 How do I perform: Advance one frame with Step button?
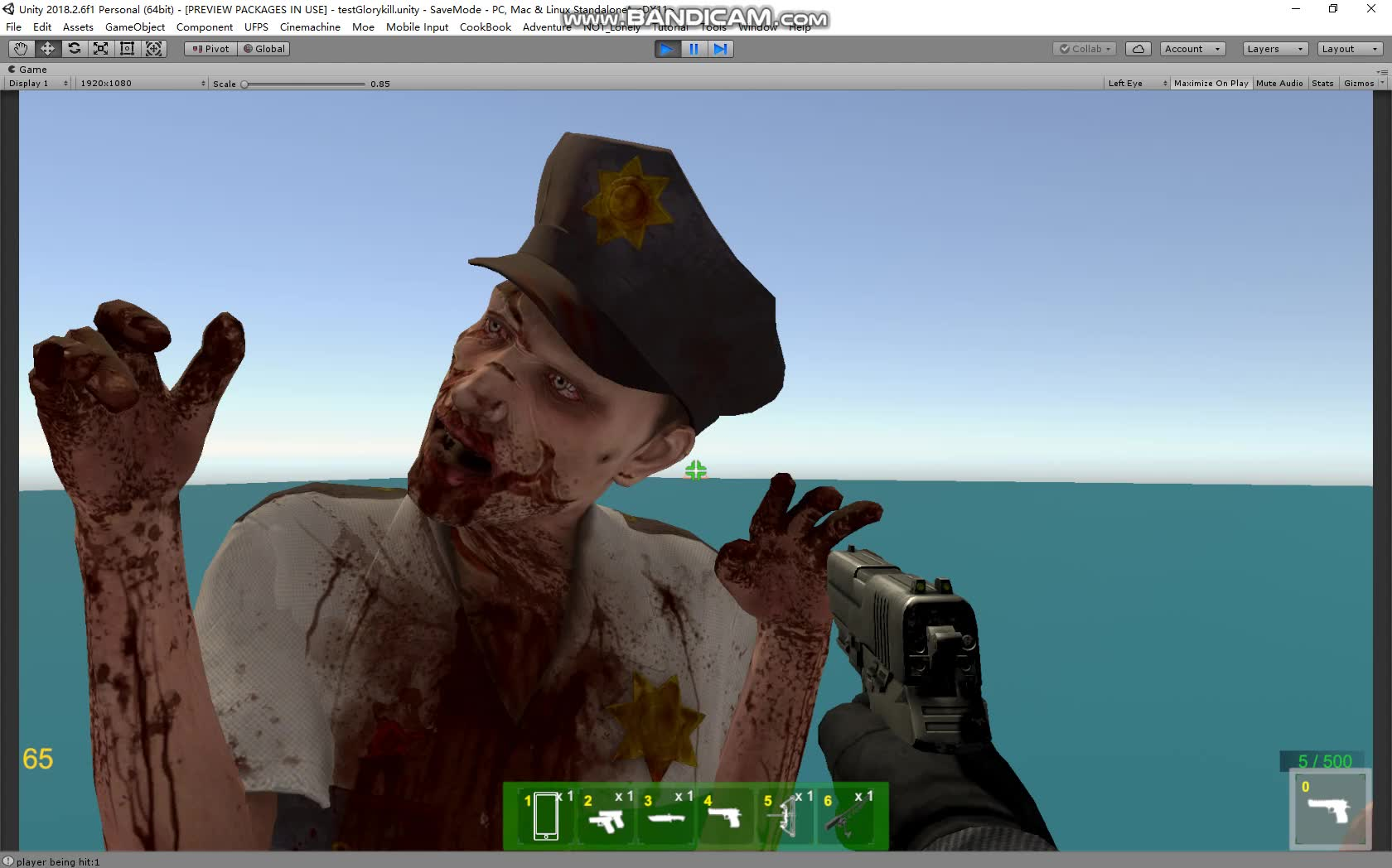click(x=720, y=49)
